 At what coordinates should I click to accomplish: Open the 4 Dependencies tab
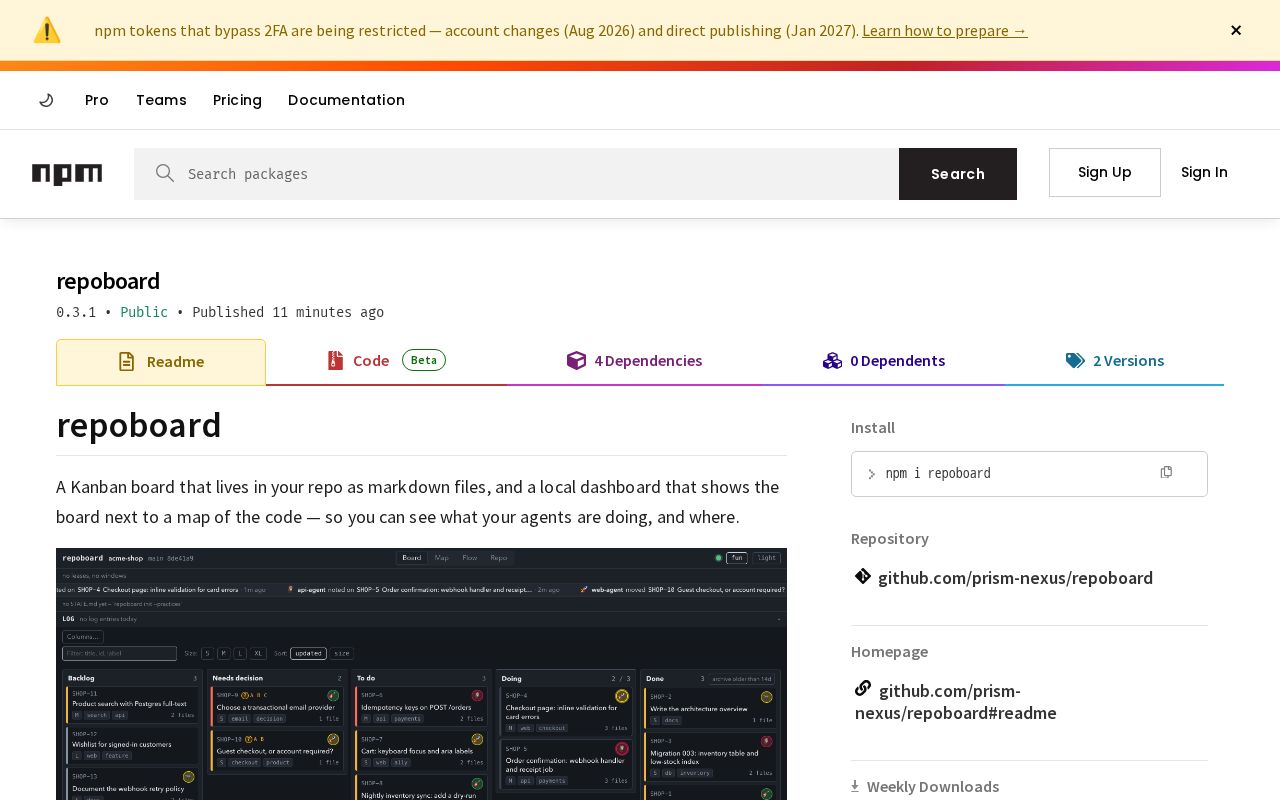pos(634,361)
